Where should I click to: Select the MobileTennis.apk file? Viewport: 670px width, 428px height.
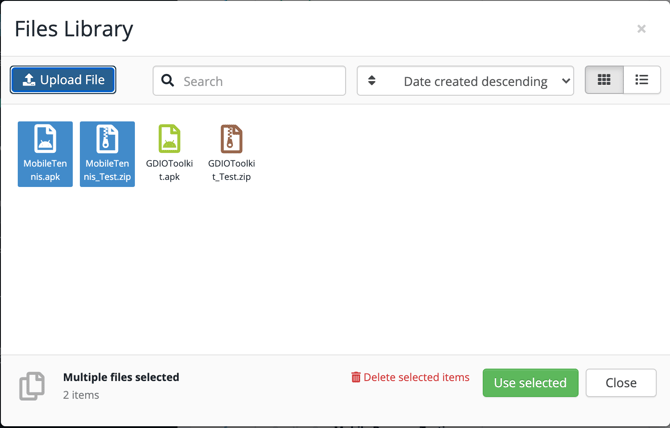click(45, 154)
